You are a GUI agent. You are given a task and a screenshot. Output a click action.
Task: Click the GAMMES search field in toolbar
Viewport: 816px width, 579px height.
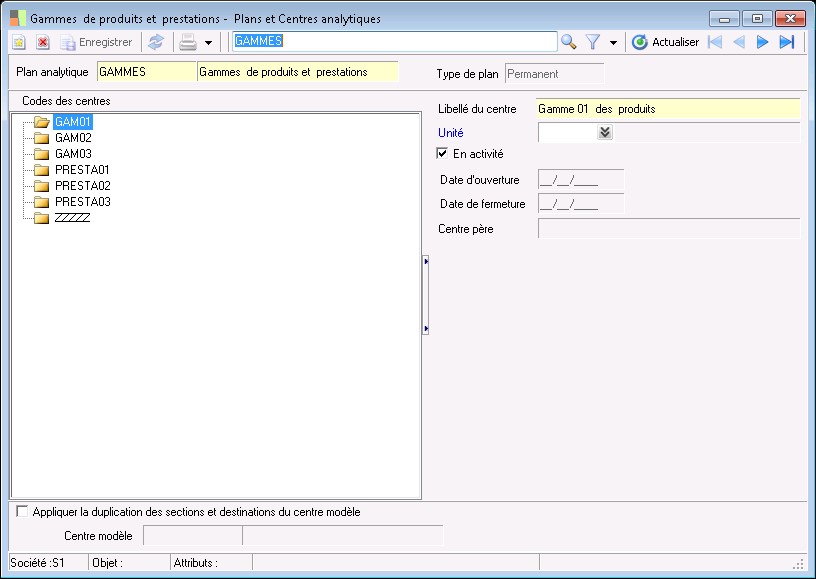395,41
